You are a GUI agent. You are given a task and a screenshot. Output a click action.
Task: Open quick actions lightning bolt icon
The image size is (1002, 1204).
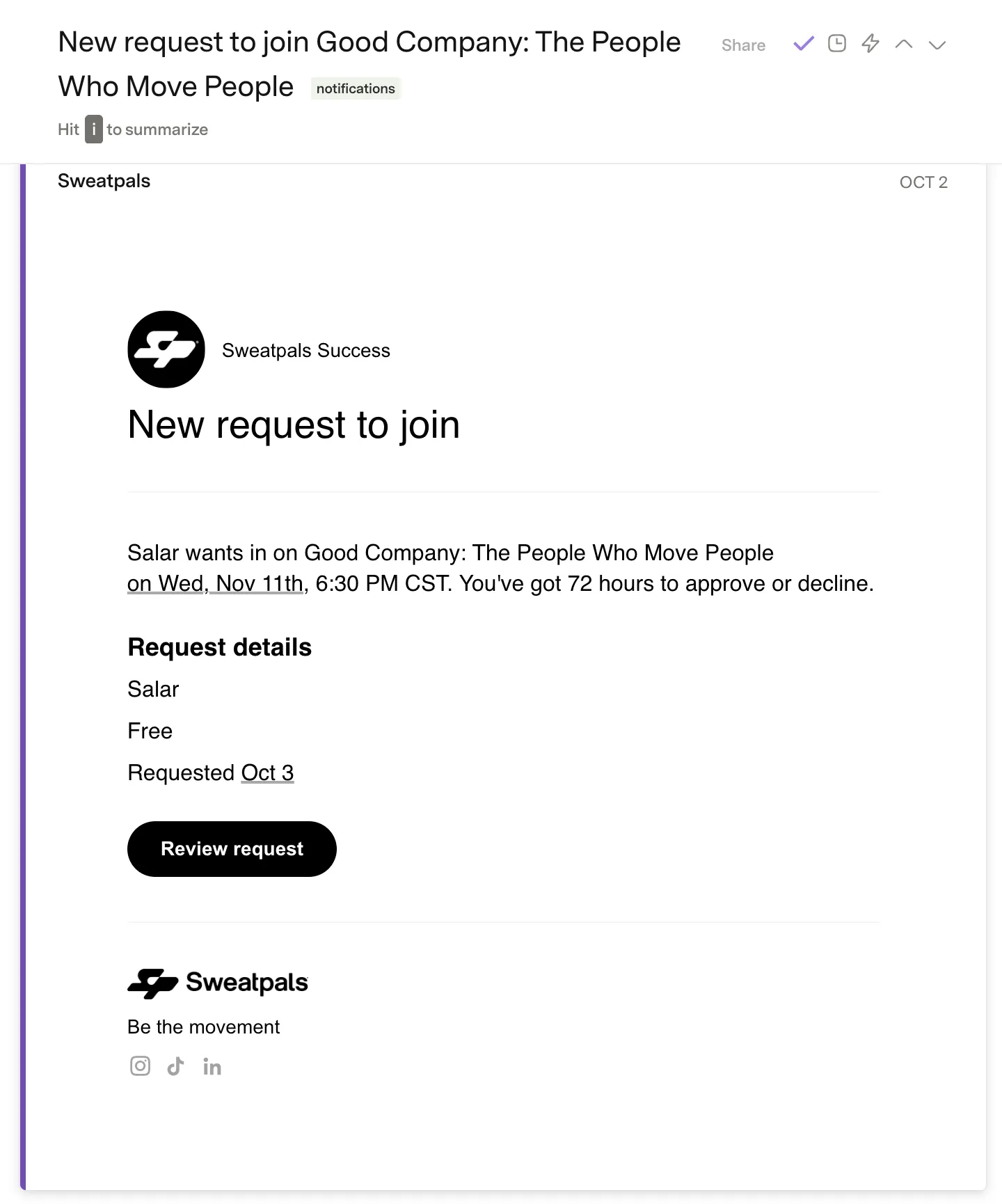click(x=870, y=44)
